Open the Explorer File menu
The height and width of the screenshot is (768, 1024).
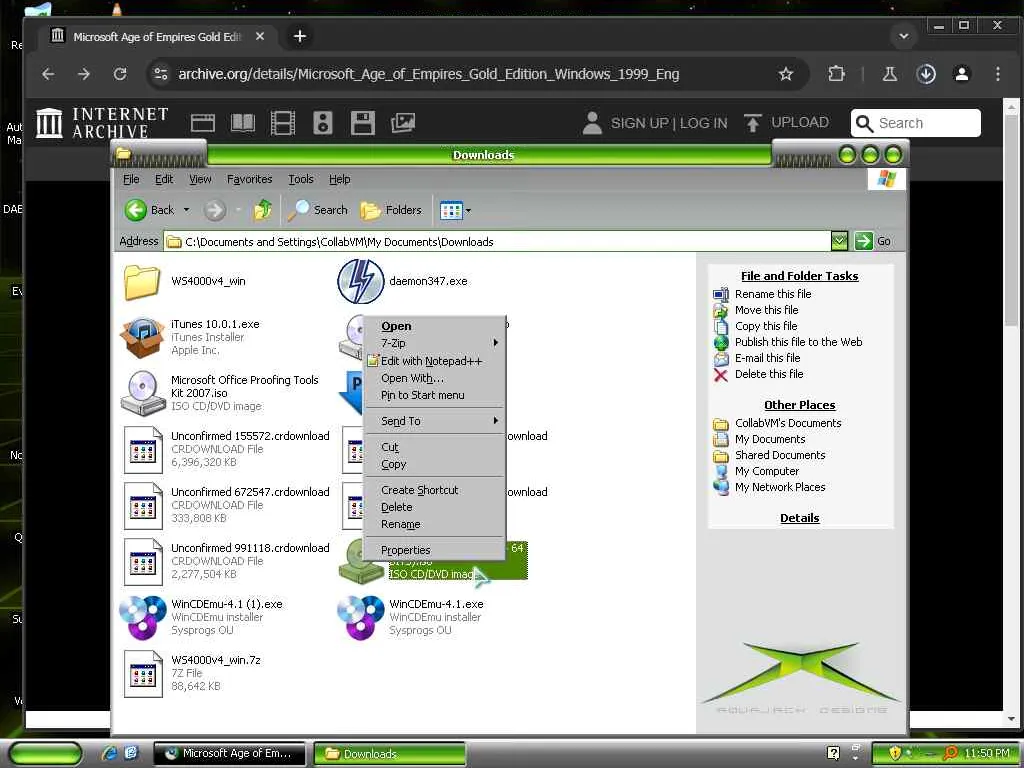pyautogui.click(x=131, y=179)
